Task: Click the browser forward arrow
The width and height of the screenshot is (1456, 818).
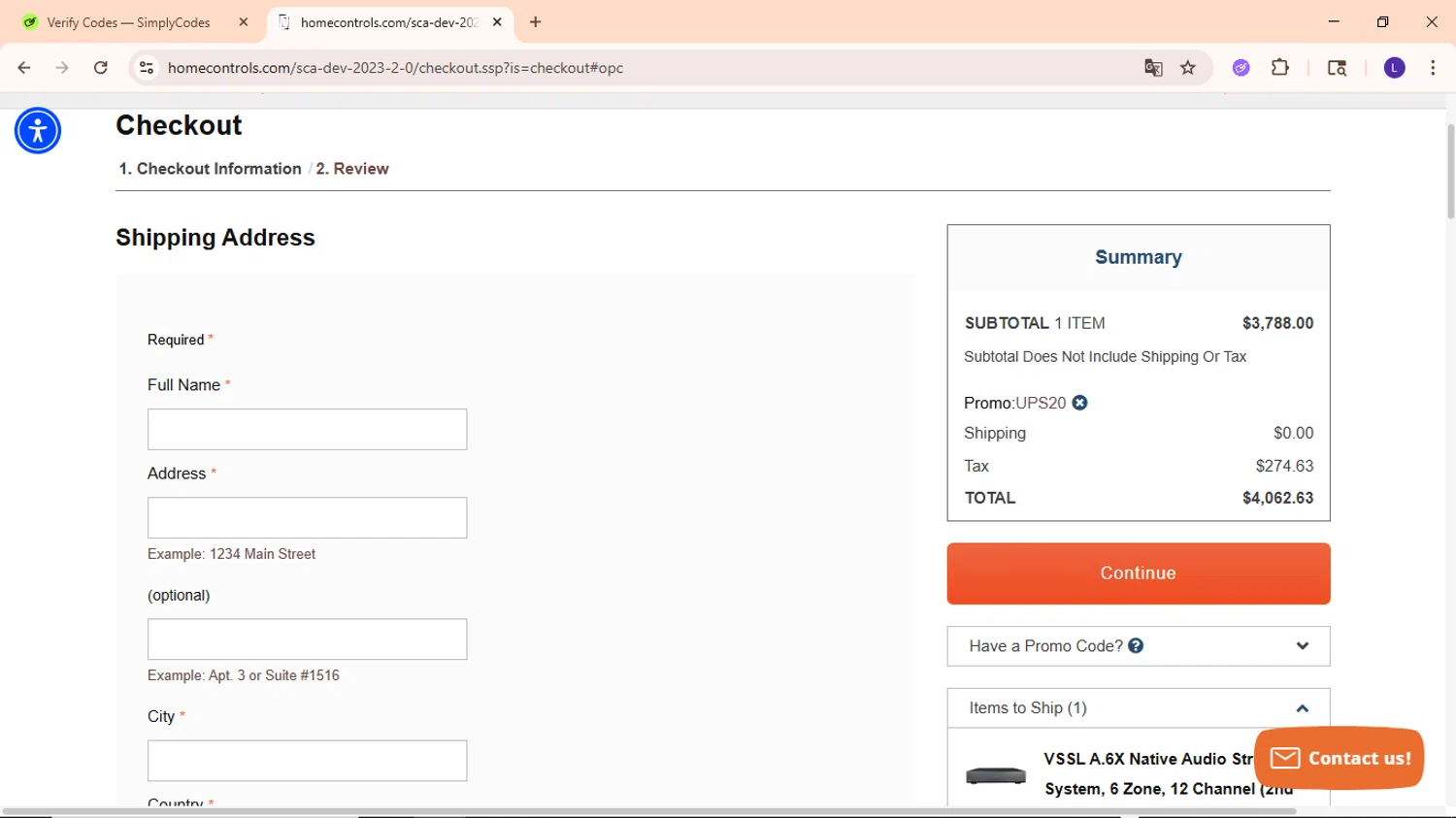Action: [x=62, y=68]
